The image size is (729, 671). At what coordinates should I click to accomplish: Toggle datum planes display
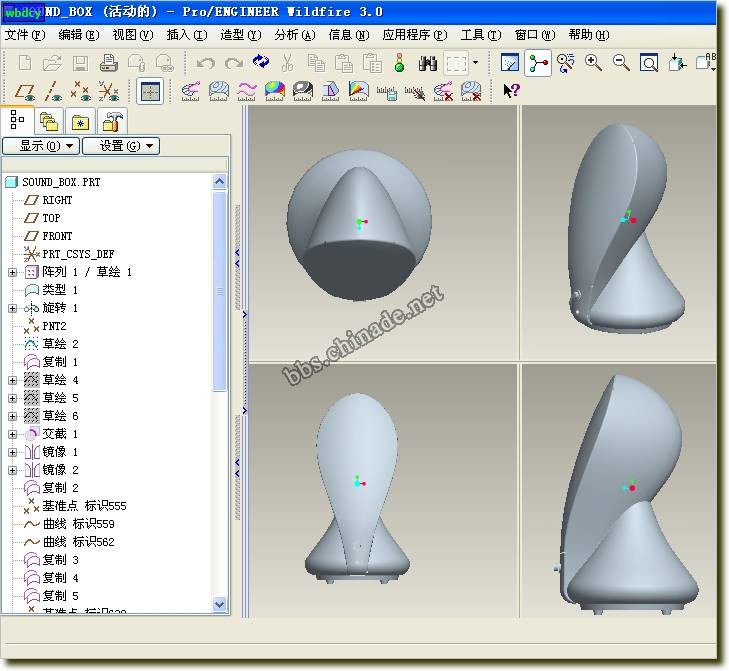click(25, 91)
